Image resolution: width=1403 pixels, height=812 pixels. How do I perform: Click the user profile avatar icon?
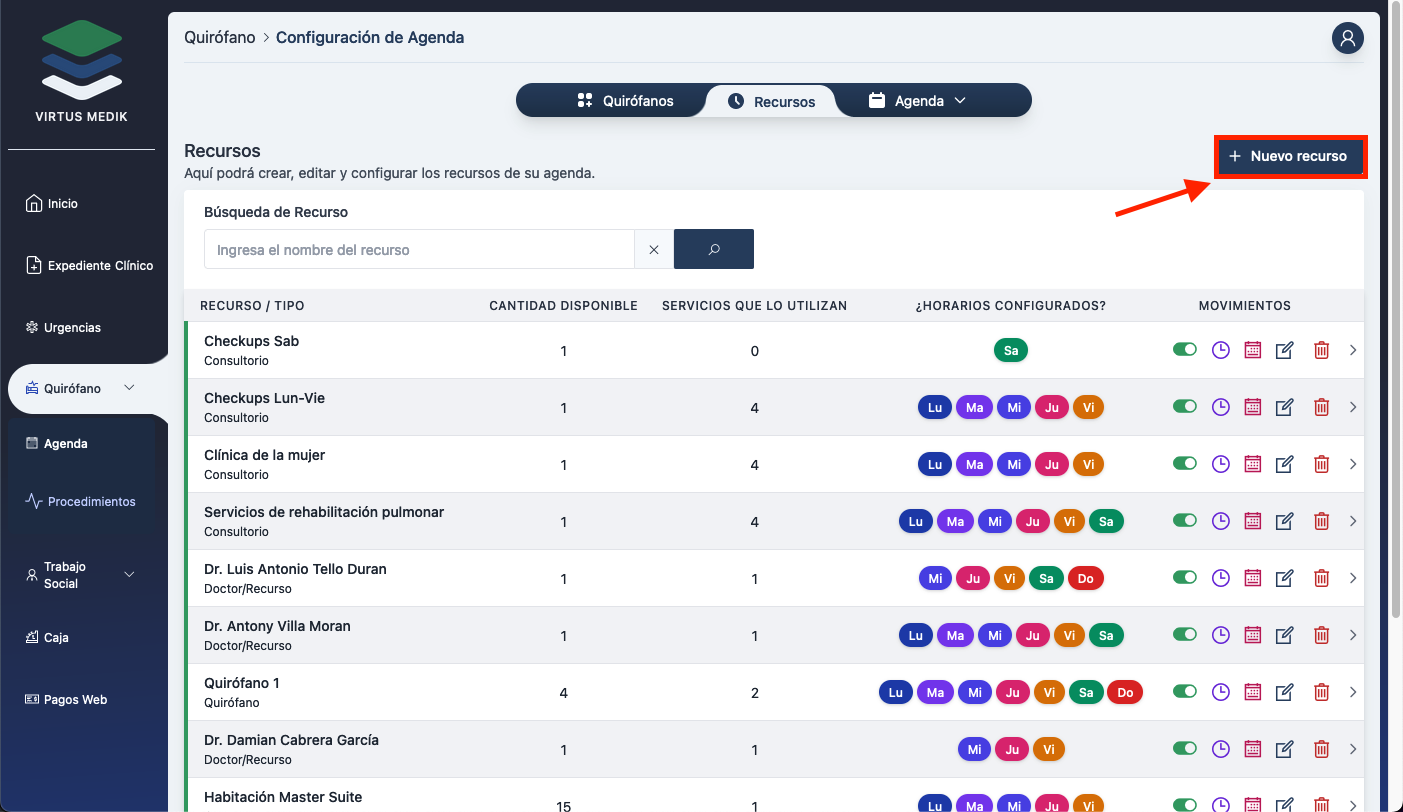coord(1347,38)
